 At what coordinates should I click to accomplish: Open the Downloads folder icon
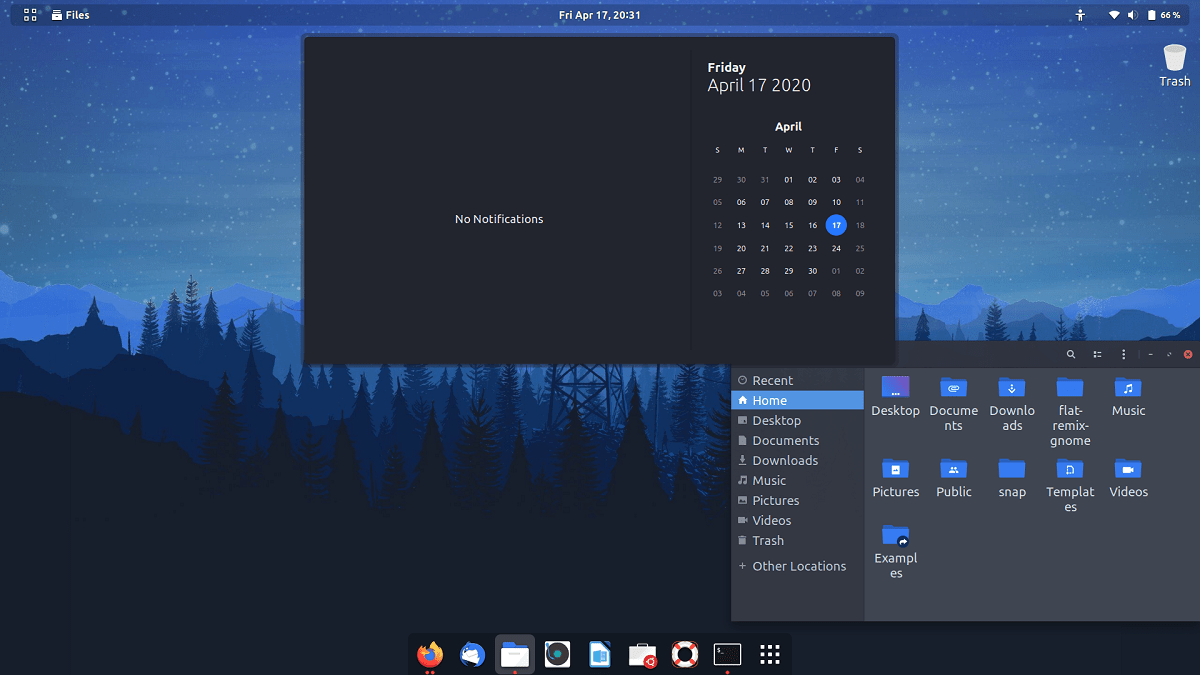coord(1012,390)
